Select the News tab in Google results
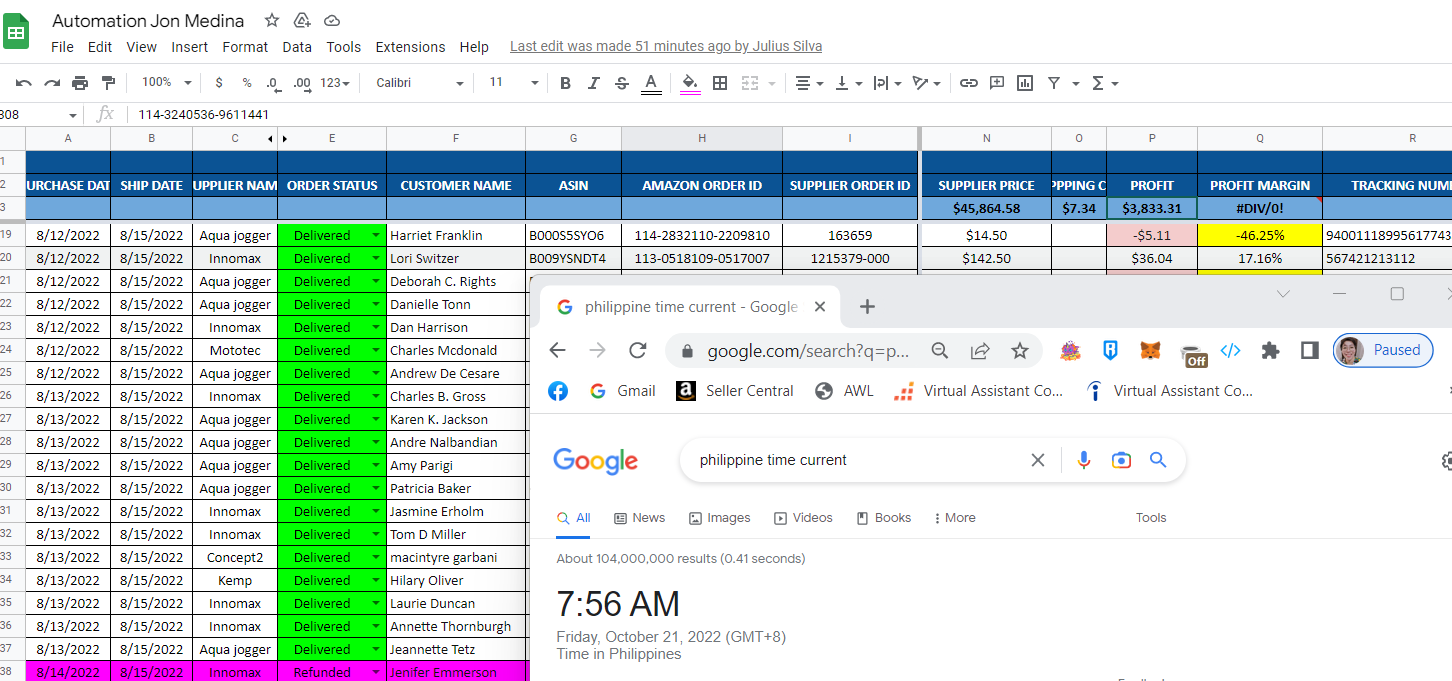1452x681 pixels. [640, 518]
